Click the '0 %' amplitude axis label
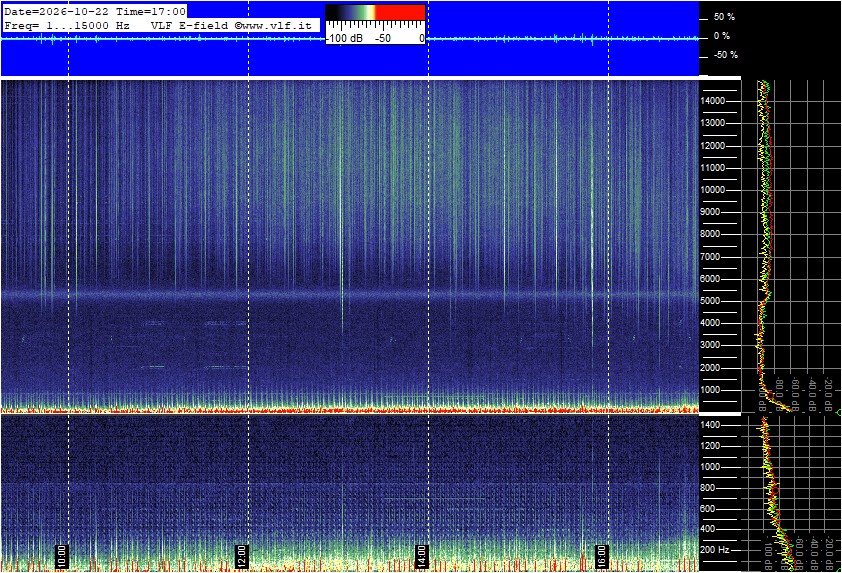This screenshot has height=573, width=842. pyautogui.click(x=722, y=36)
